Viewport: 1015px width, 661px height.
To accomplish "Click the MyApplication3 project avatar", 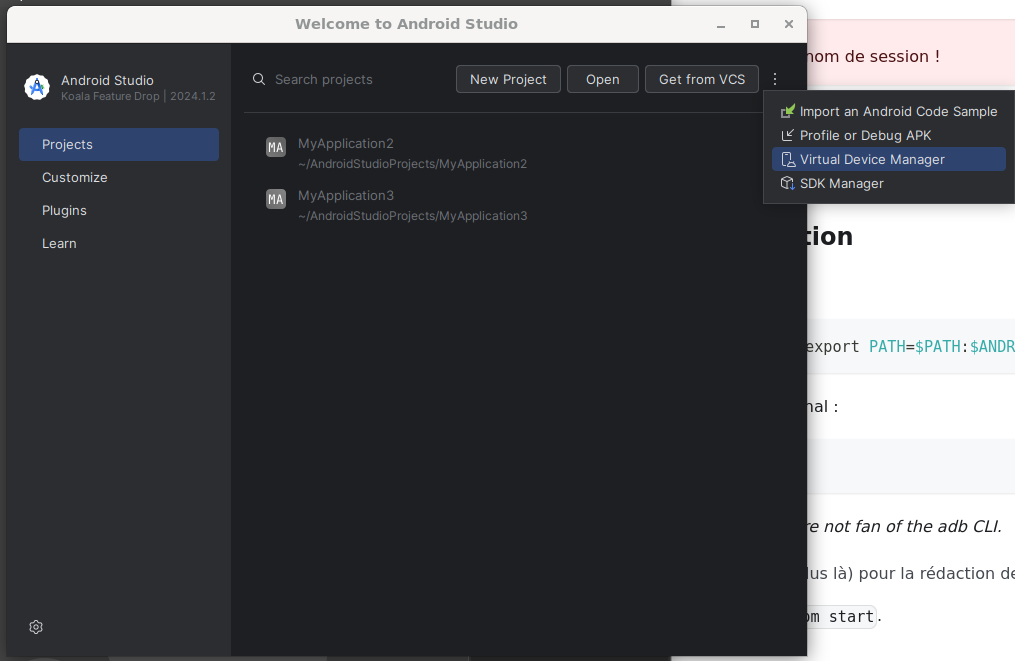I will [275, 199].
